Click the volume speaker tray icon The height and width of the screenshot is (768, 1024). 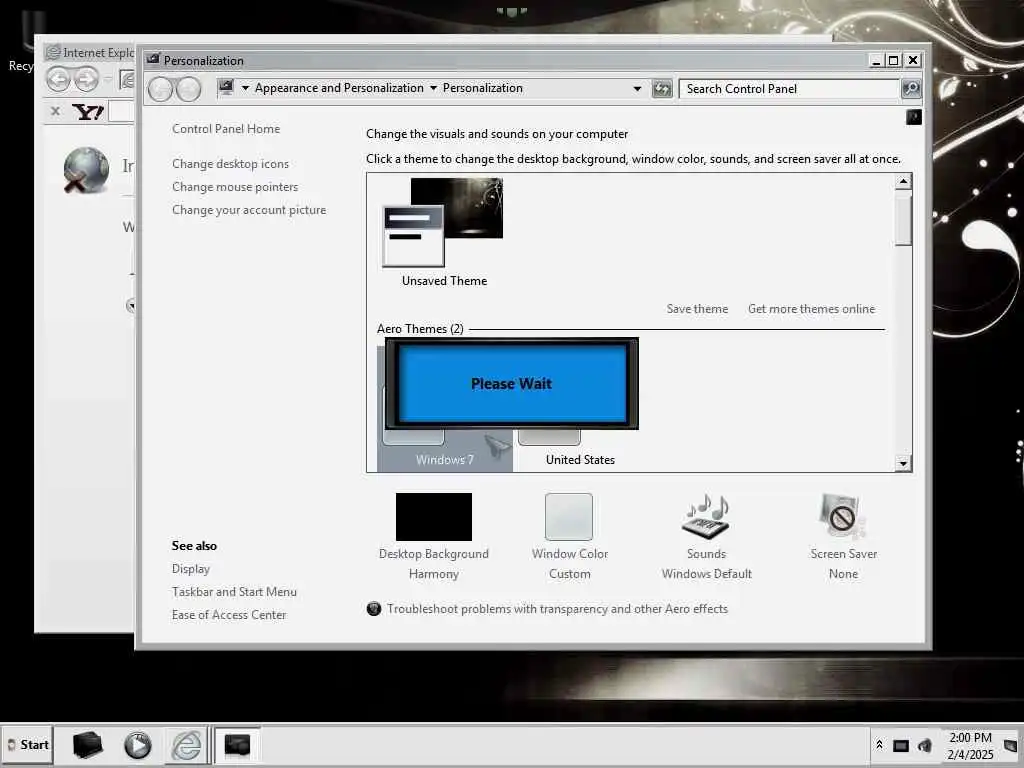(x=925, y=745)
